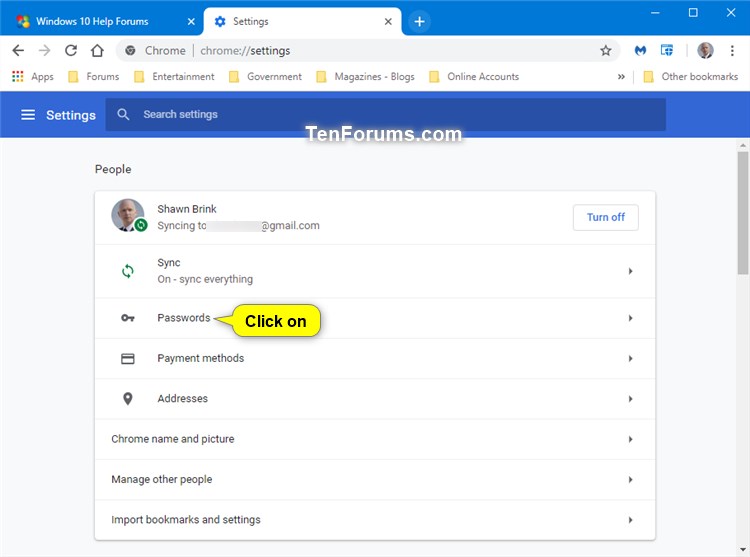Open the Forums bookmarks folder
The image size is (750, 557).
pyautogui.click(x=94, y=76)
